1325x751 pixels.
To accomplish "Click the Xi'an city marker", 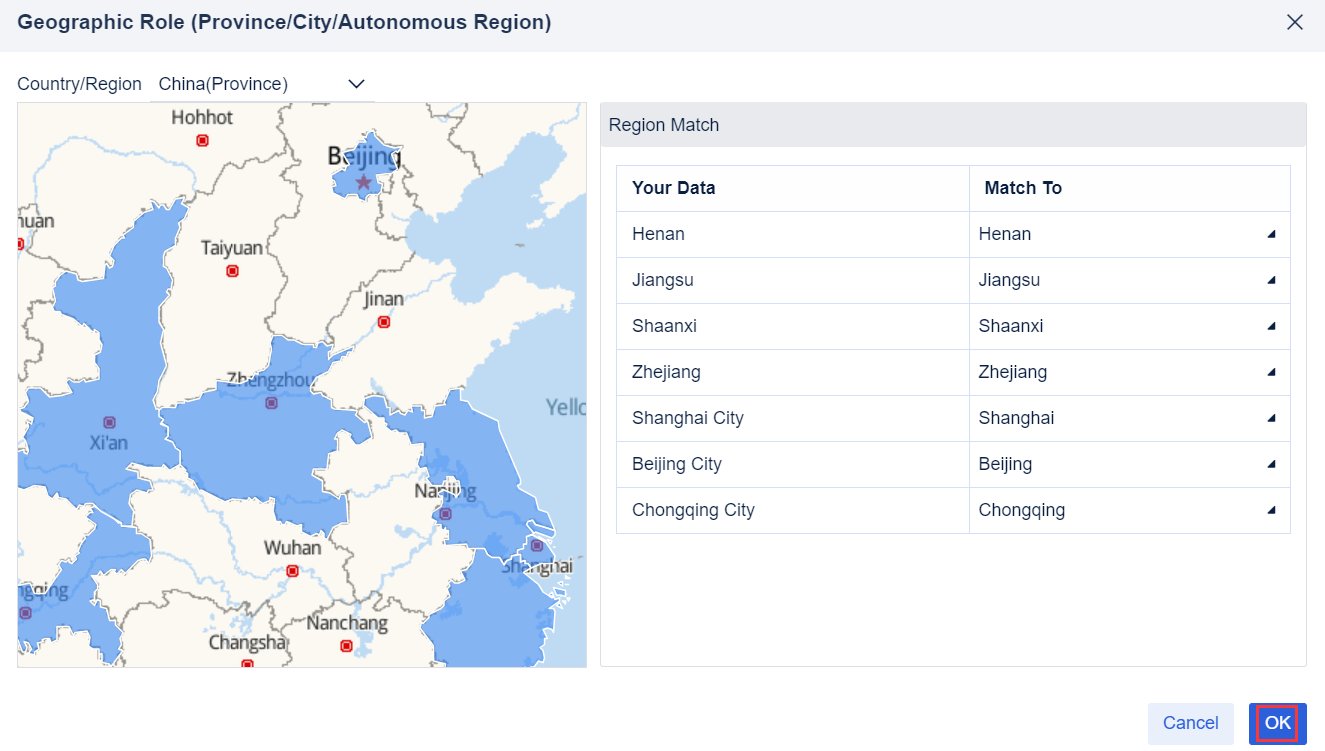I will click(109, 422).
